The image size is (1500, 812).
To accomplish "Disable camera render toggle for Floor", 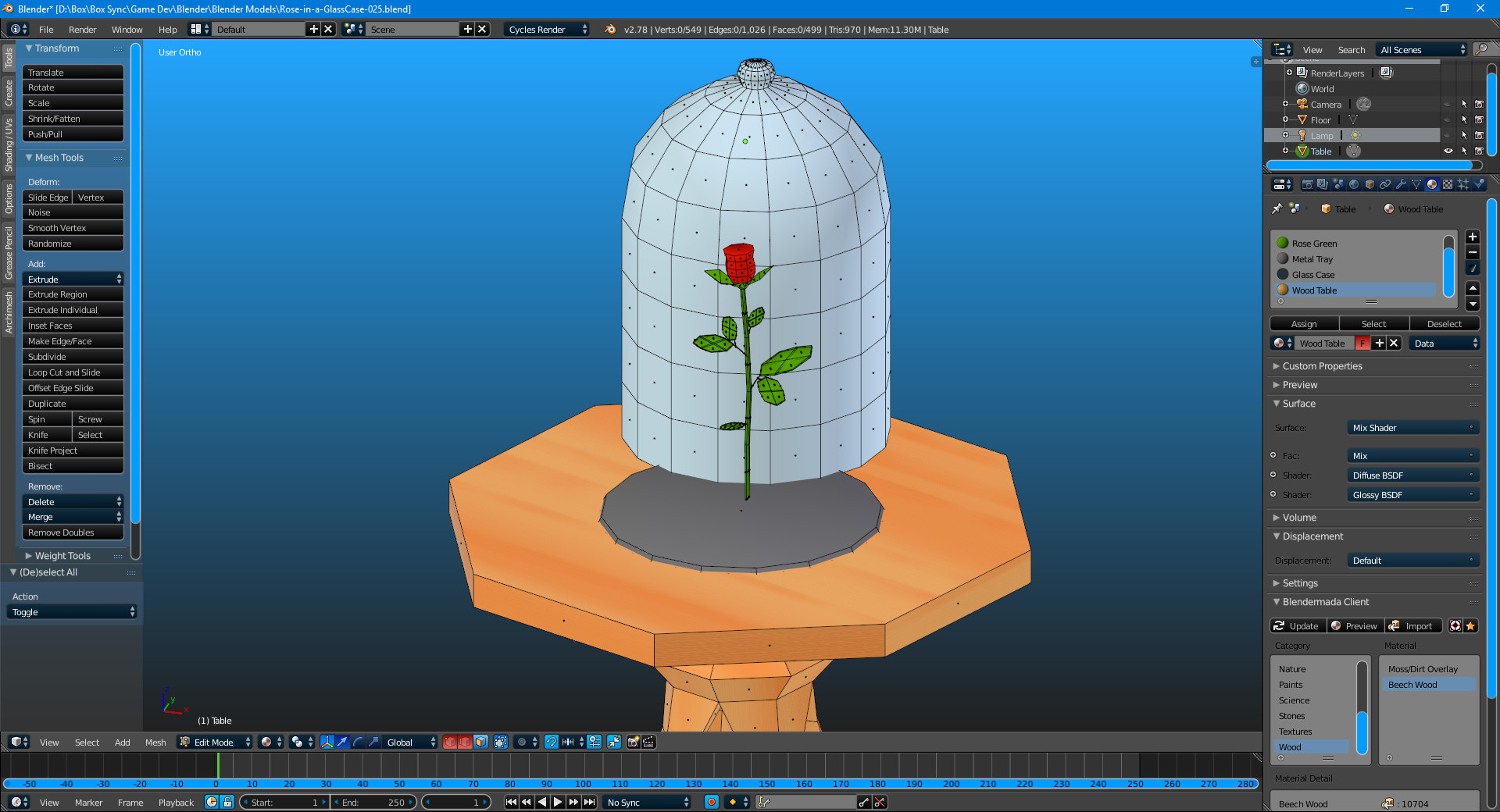I will click(1480, 119).
